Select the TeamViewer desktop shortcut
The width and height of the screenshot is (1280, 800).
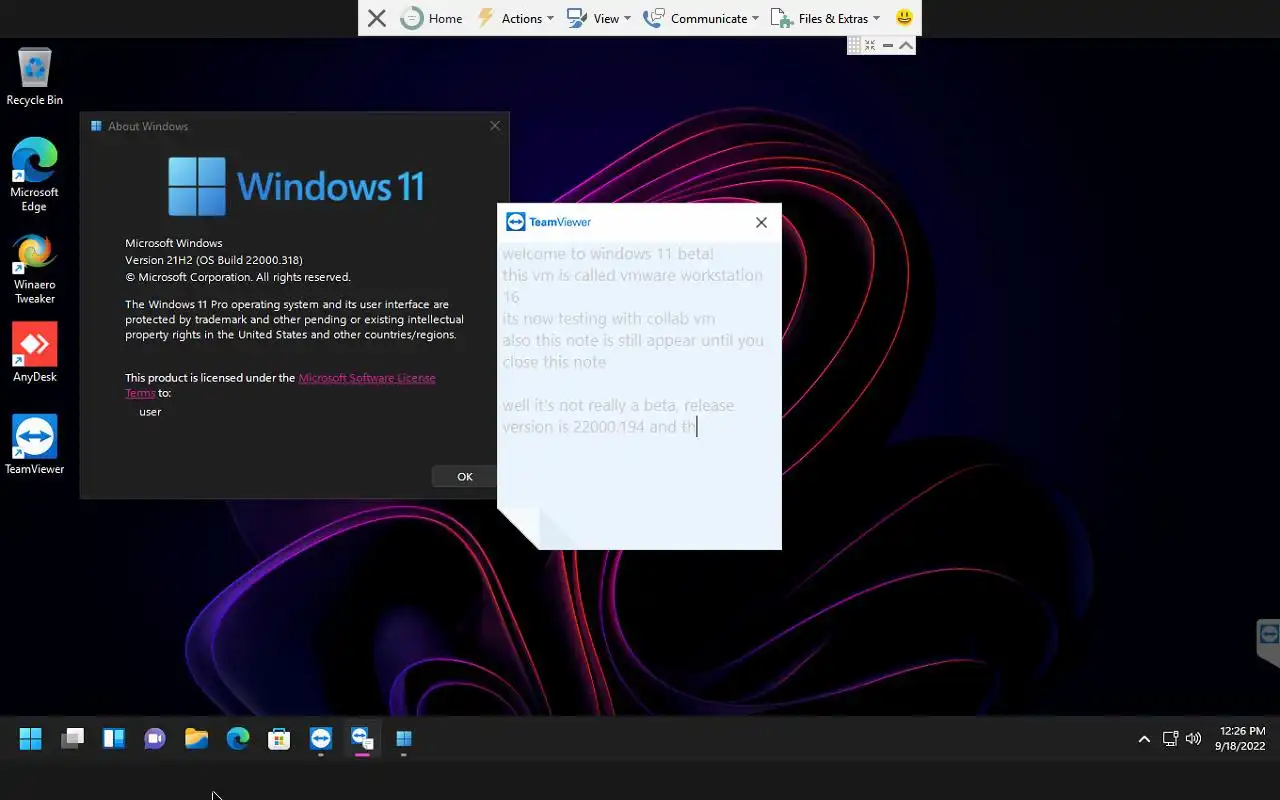(35, 445)
